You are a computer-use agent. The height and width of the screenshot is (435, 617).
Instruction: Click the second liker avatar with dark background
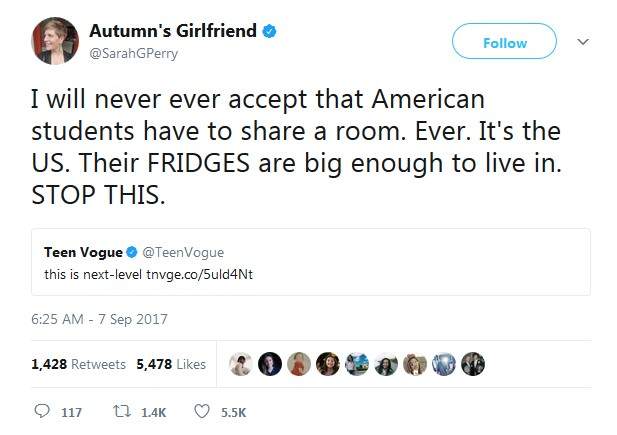tap(269, 365)
